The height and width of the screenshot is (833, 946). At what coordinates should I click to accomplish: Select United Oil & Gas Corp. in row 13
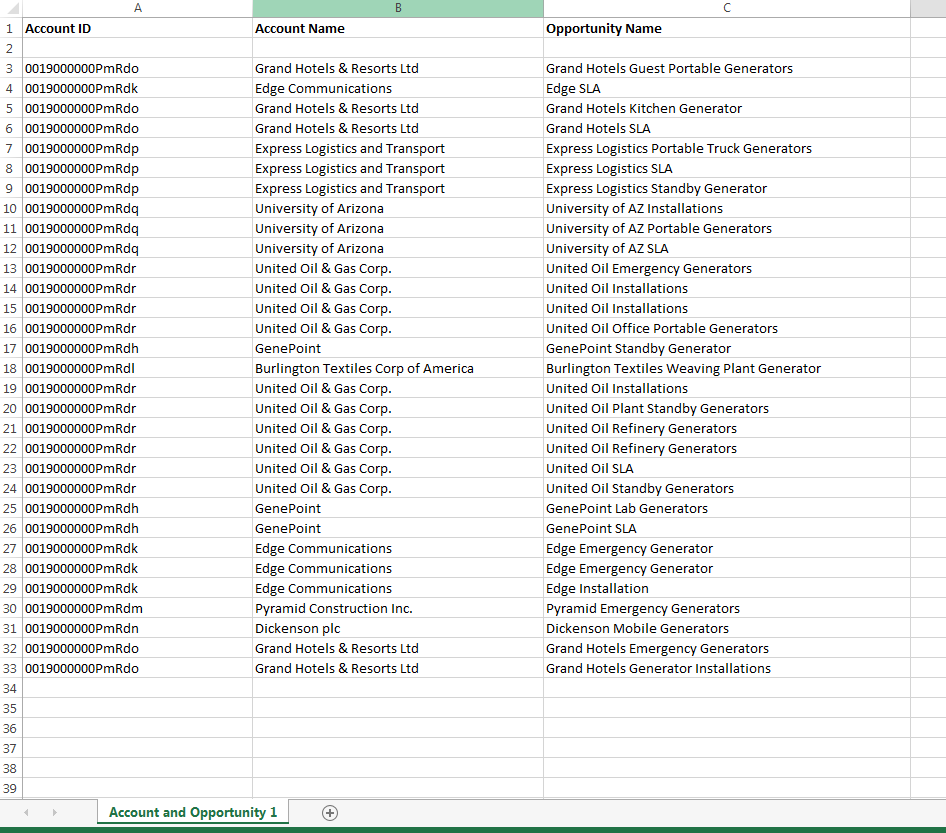pyautogui.click(x=398, y=268)
